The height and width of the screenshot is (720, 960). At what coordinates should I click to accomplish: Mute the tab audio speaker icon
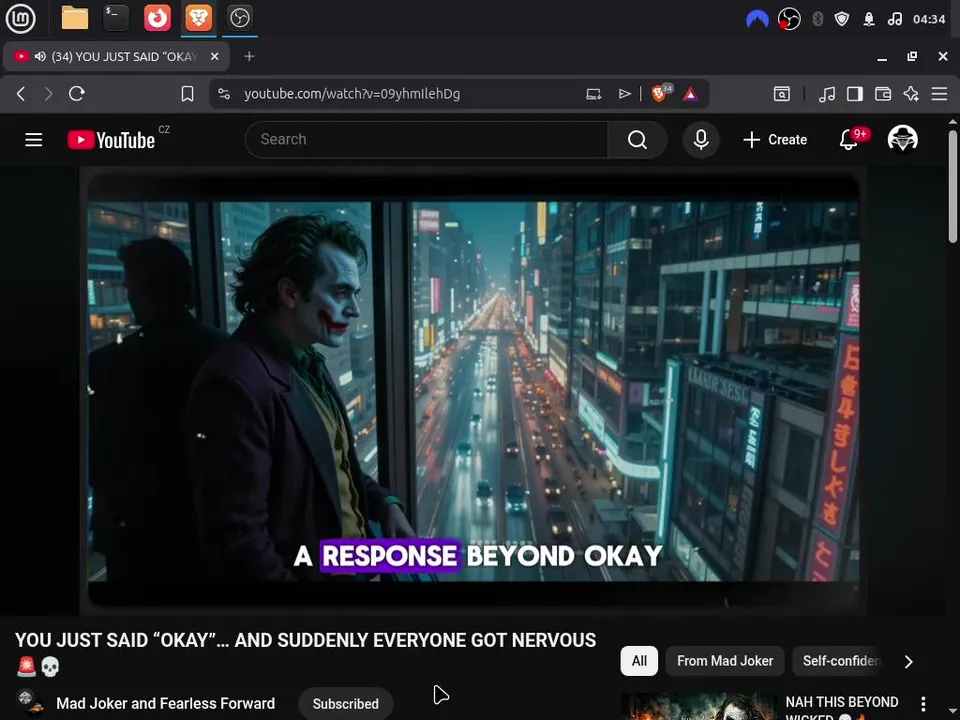(40, 56)
